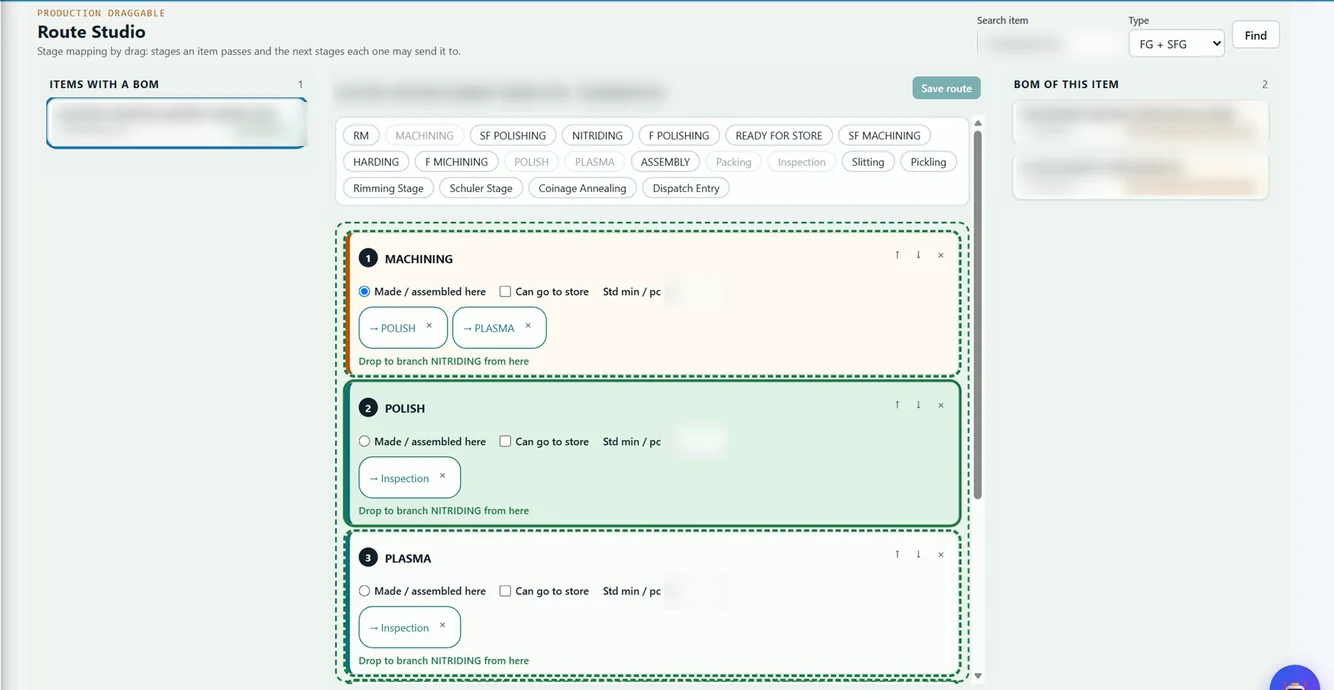Screen dimensions: 1334x690
Task: Pick the RM stage chip
Action: [361, 135]
